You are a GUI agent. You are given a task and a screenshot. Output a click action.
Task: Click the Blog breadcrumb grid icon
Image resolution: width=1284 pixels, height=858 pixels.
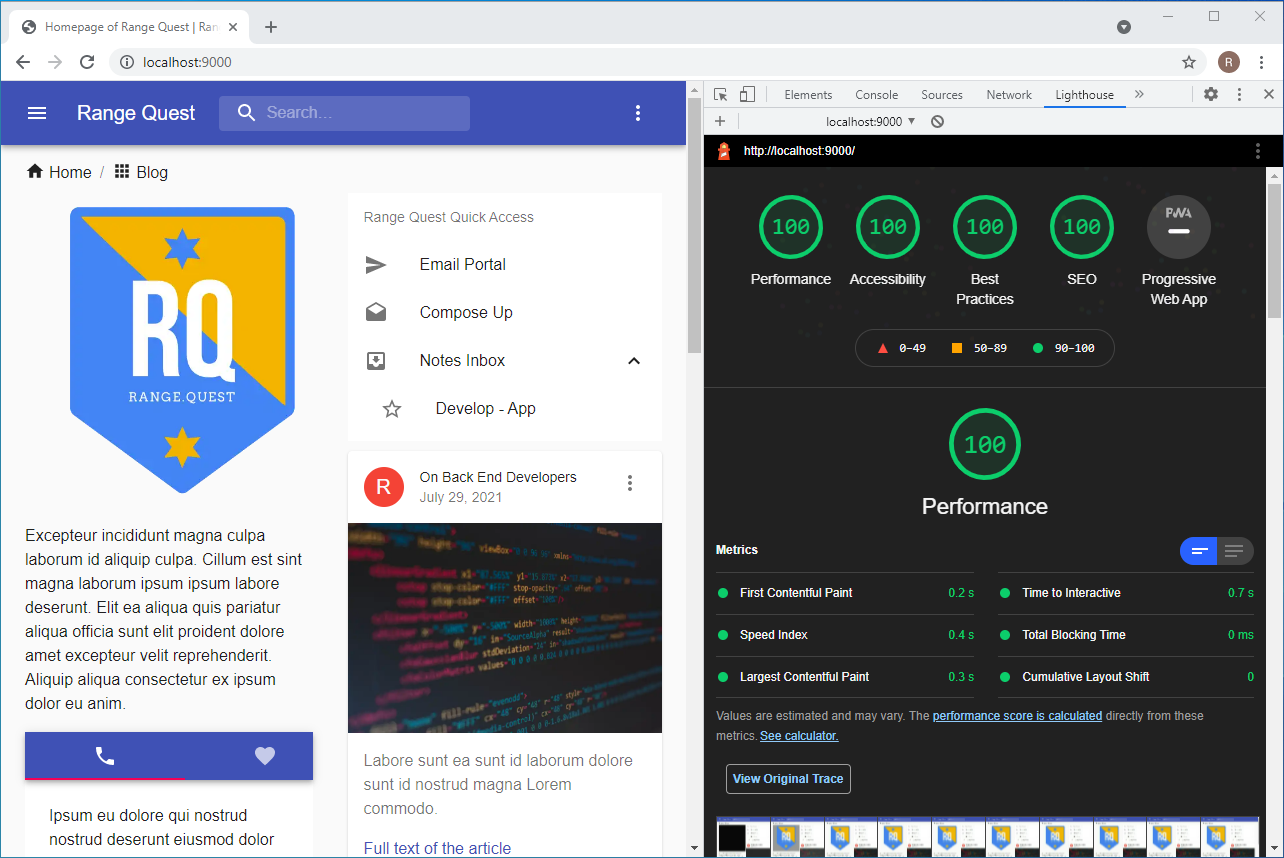pyautogui.click(x=122, y=172)
